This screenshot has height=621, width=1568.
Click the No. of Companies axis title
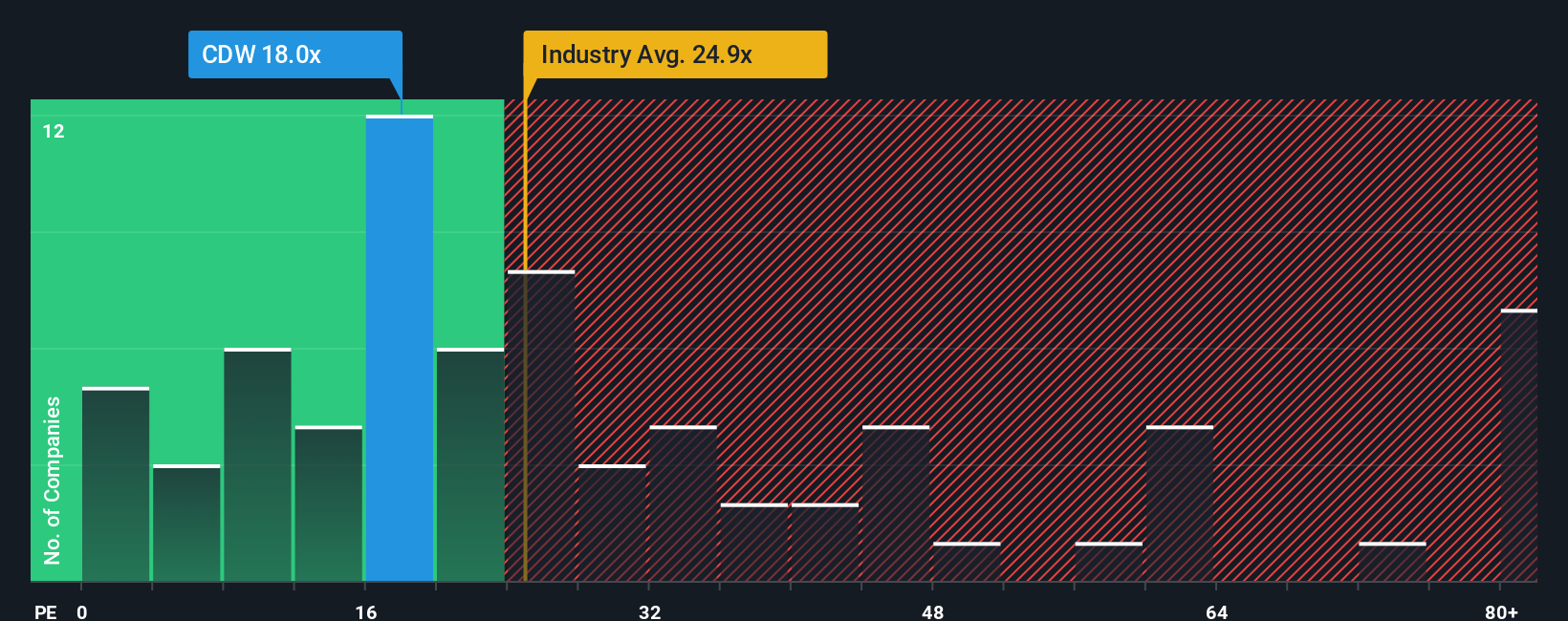tap(53, 480)
